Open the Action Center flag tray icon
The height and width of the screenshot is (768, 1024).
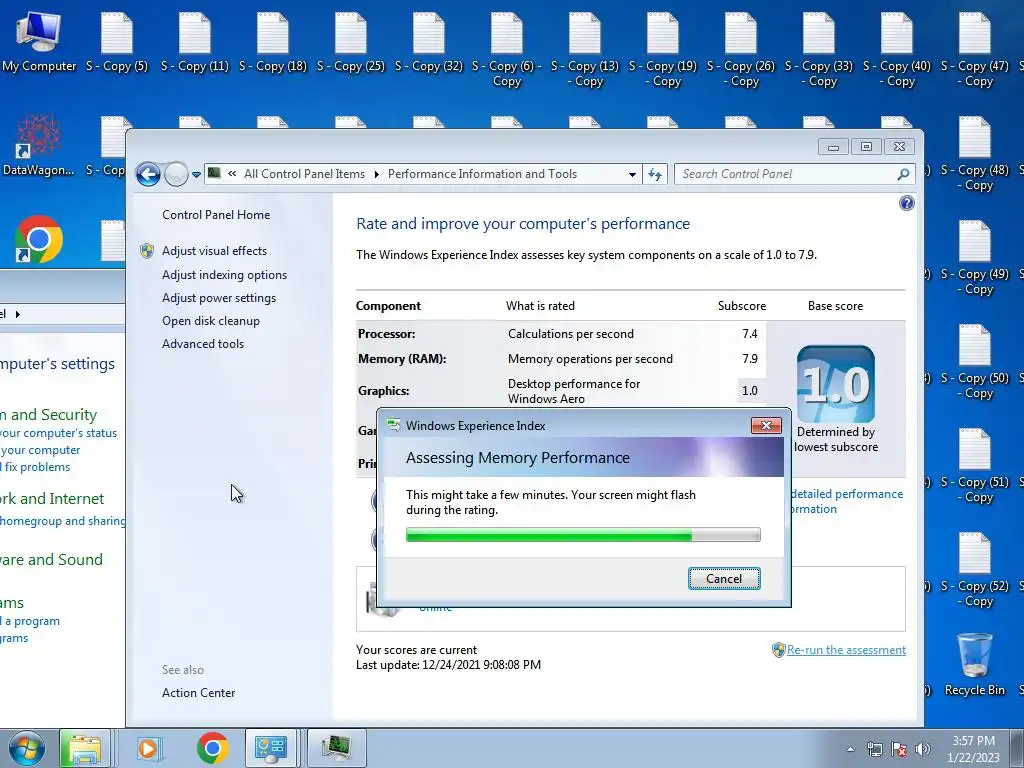(899, 750)
